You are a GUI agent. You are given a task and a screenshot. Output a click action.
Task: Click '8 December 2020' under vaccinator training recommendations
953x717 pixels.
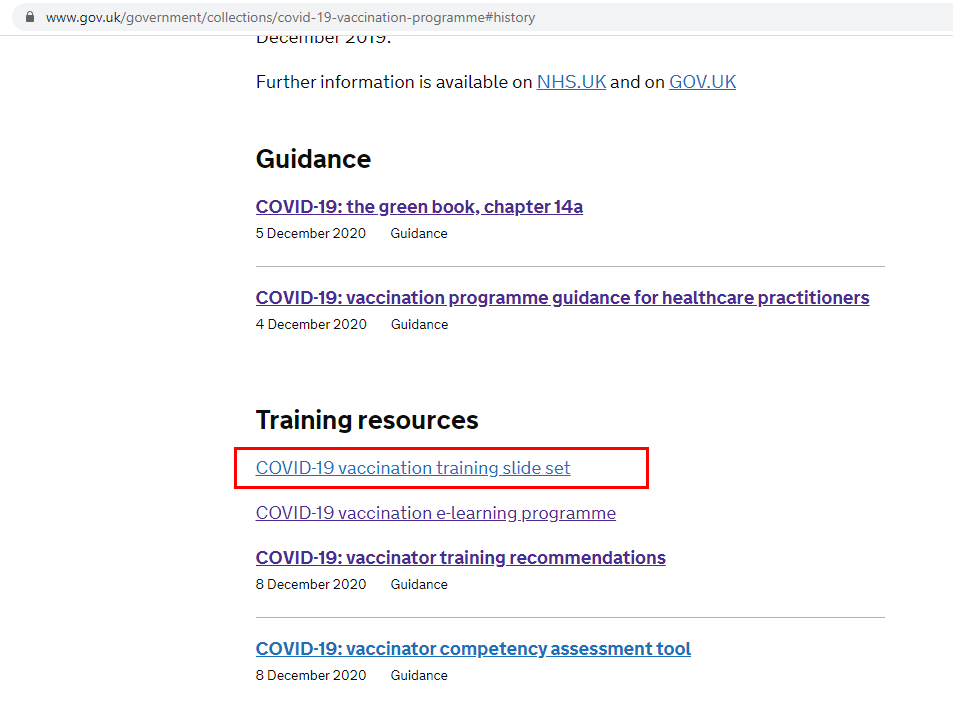tap(311, 585)
